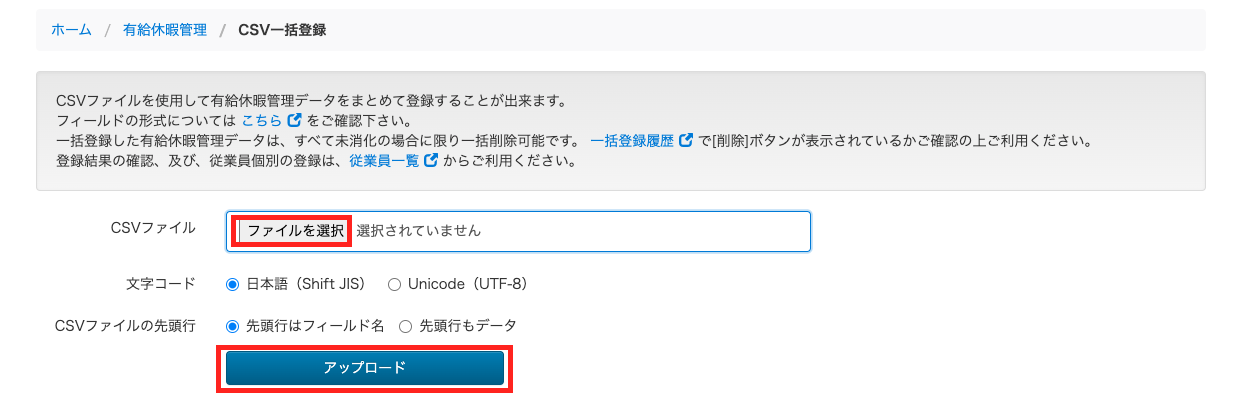Screen dimensions: 1235x414
Task: Go to ホーム breadcrumb
Action: click(71, 30)
